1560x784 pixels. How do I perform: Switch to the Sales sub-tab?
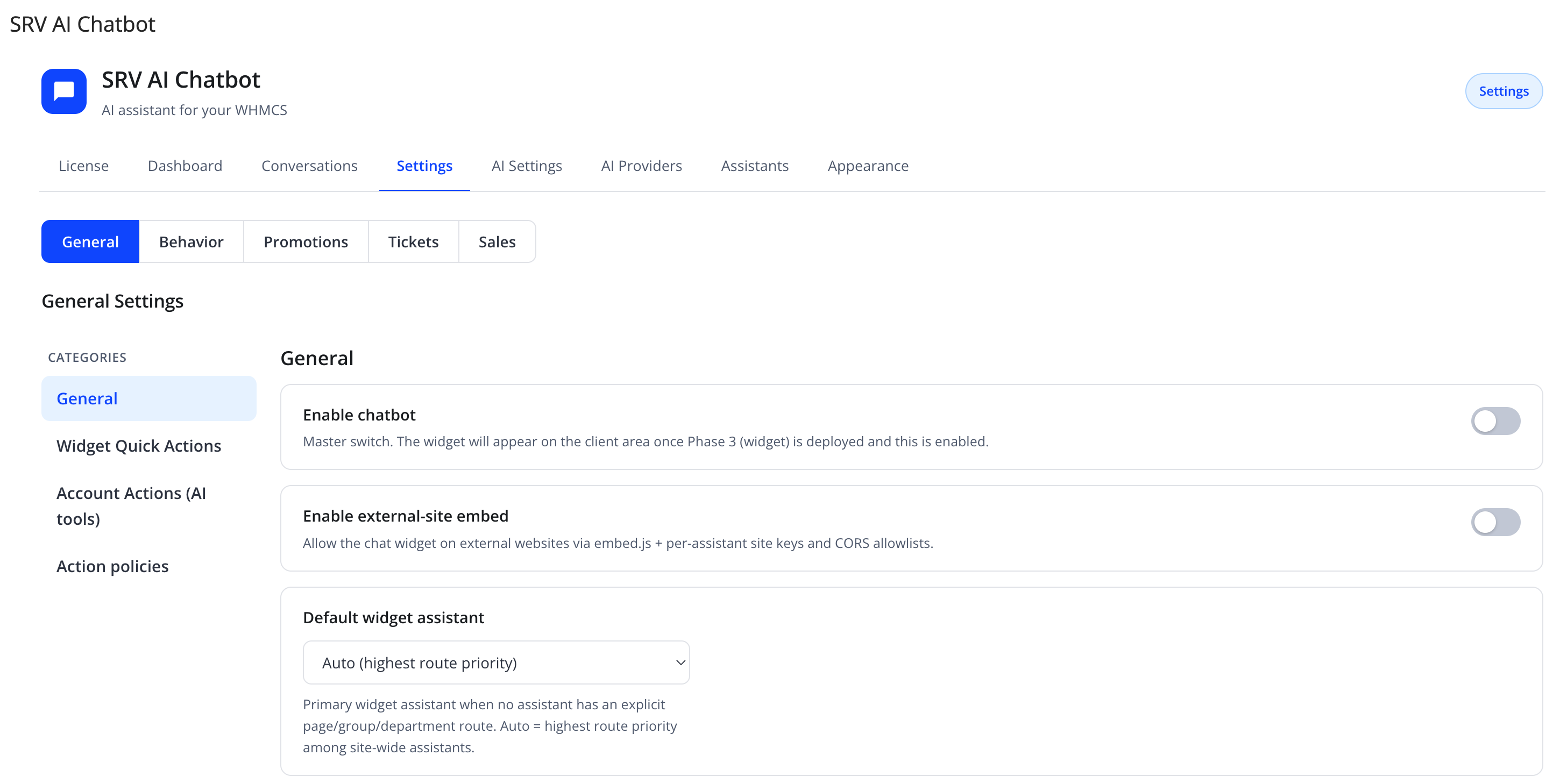point(497,241)
